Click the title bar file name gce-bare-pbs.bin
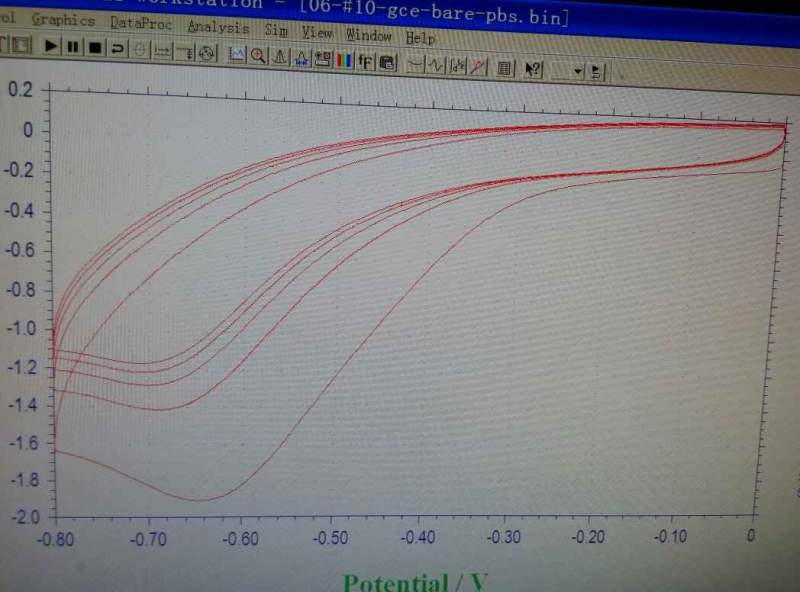 pyautogui.click(x=474, y=14)
